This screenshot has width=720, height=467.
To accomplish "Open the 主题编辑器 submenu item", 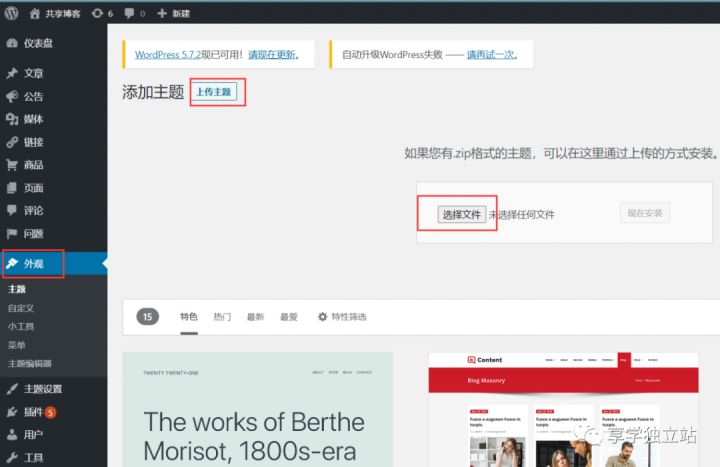I will pyautogui.click(x=30, y=363).
